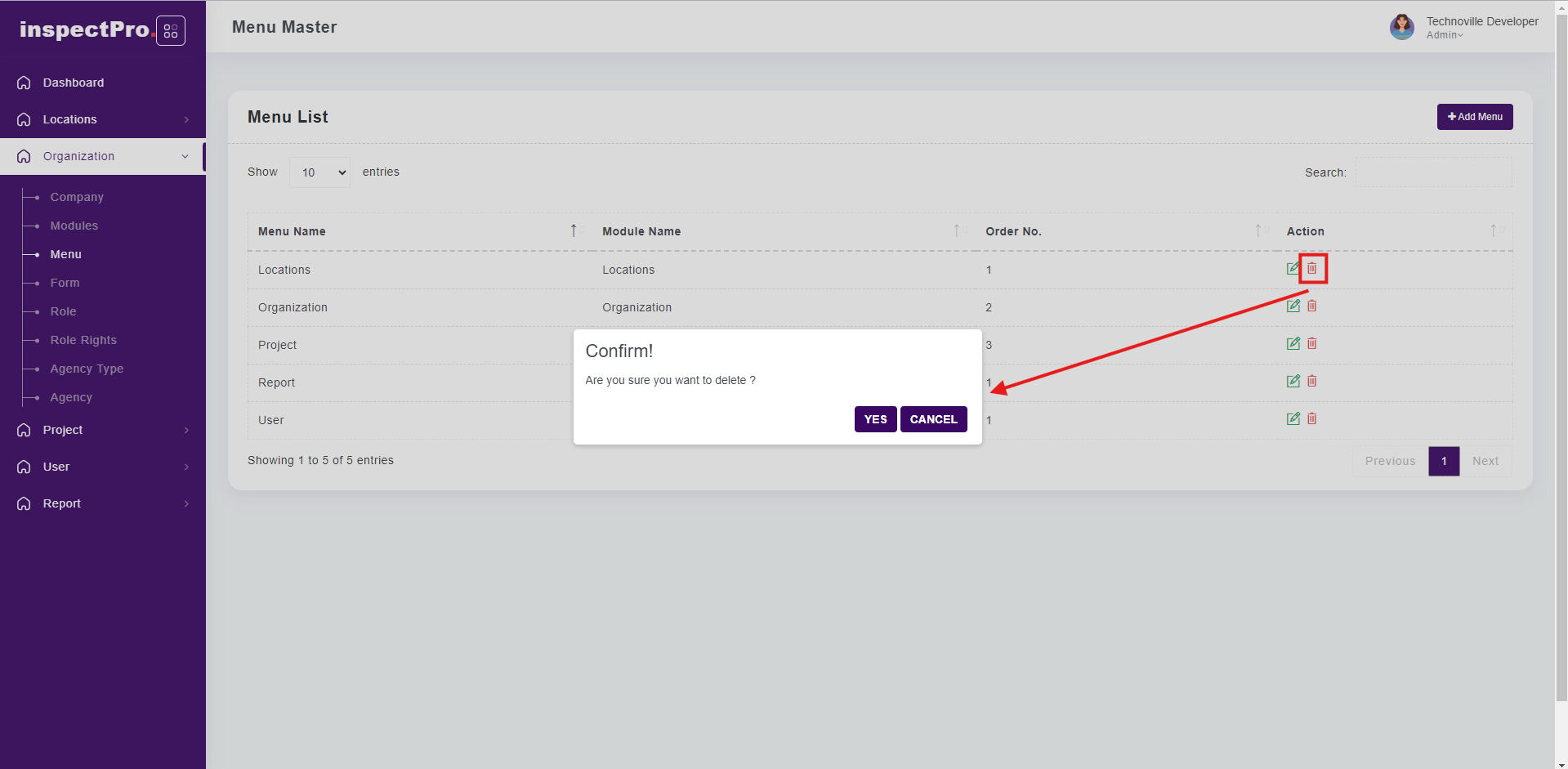Viewport: 1568px width, 769px height.
Task: Click the edit icon for Project row
Action: [1293, 343]
